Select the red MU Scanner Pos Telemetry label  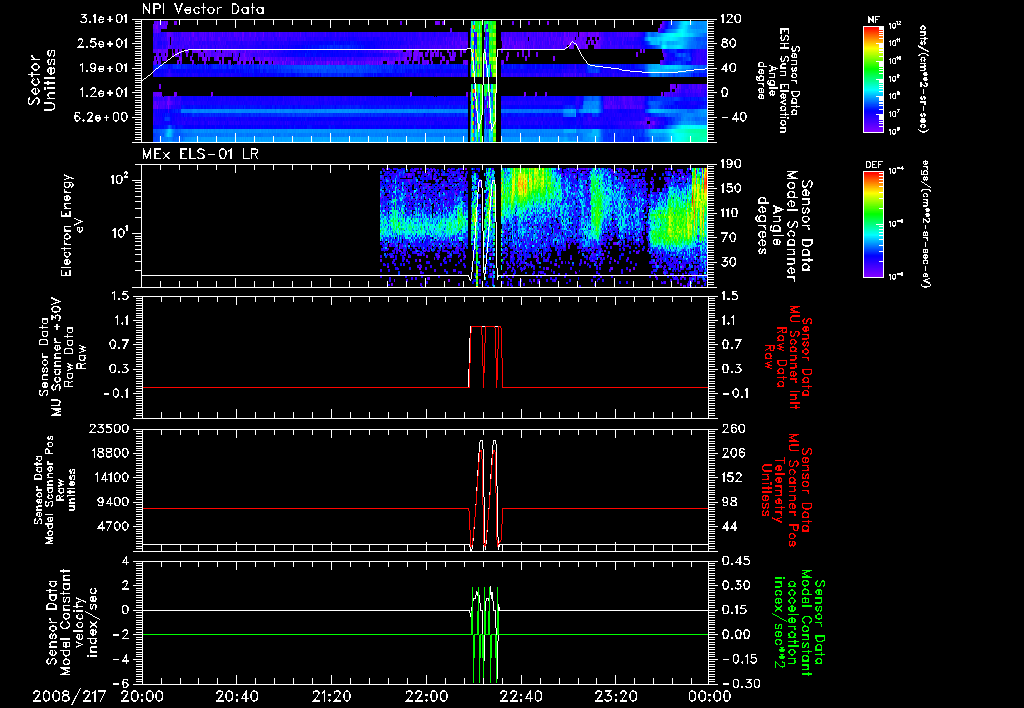point(787,490)
